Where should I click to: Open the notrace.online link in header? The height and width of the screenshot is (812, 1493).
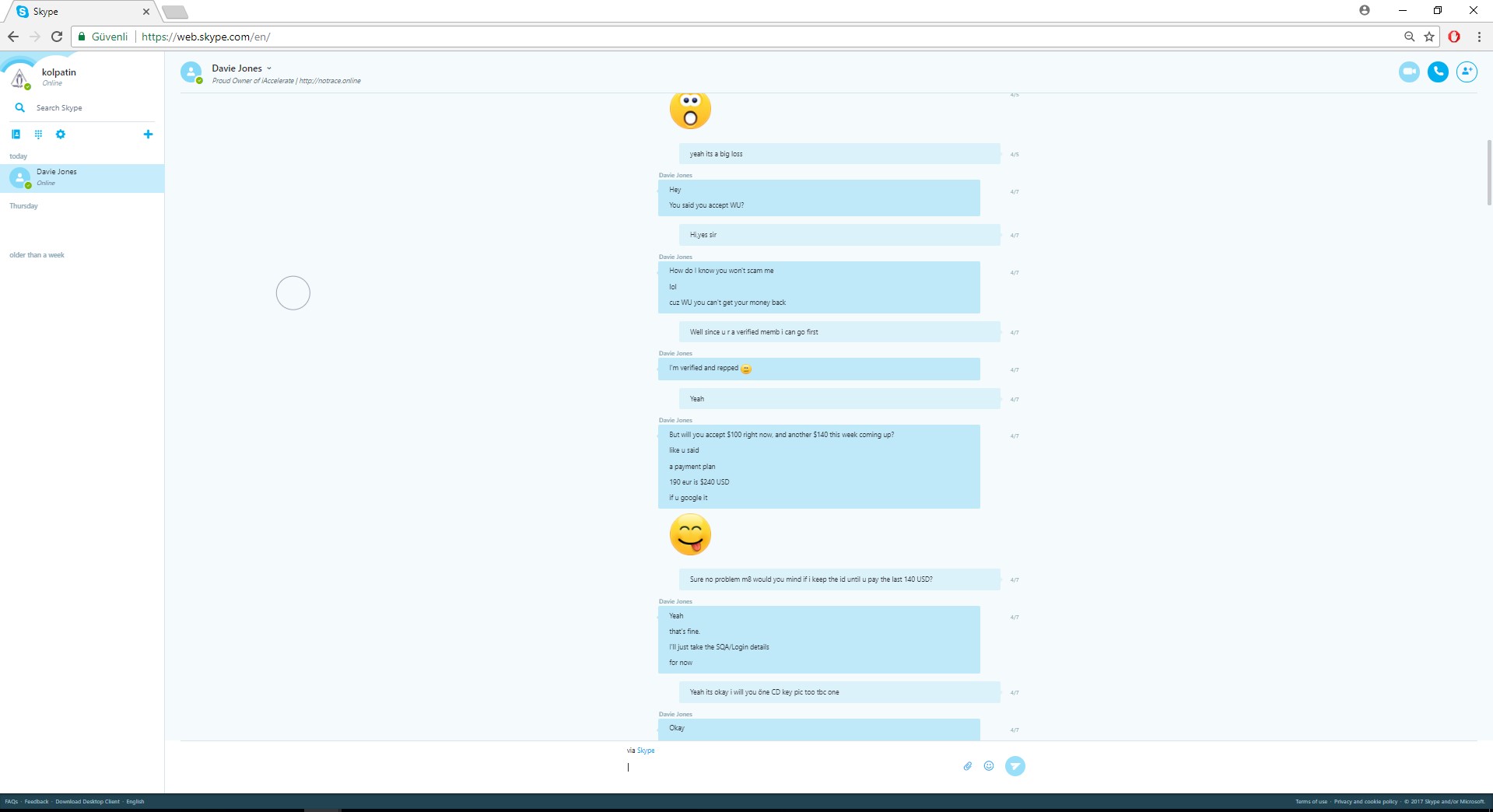pos(330,81)
